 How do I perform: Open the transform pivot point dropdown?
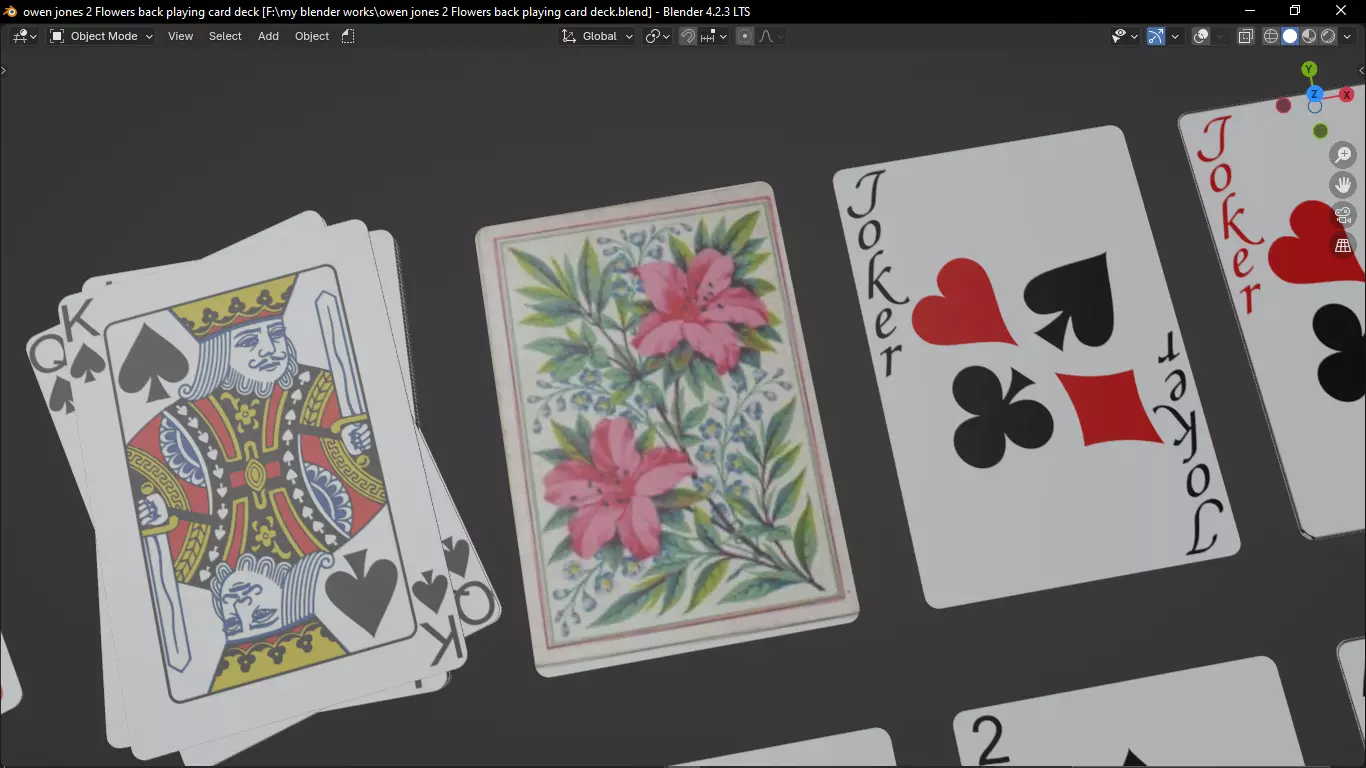[x=657, y=36]
